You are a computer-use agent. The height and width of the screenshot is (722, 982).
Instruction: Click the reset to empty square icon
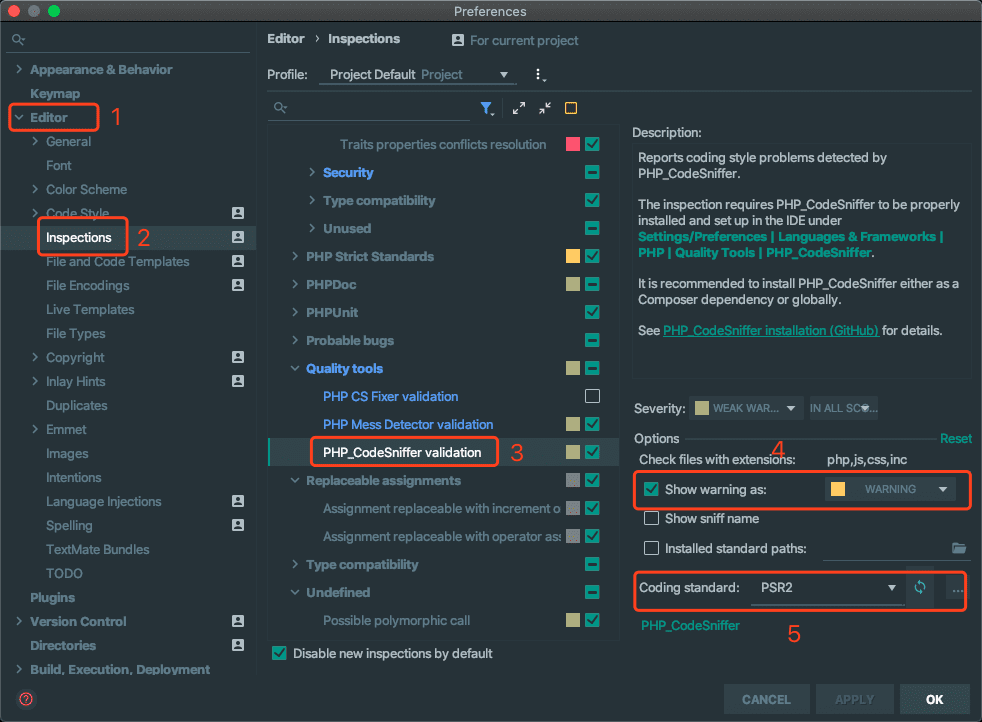coord(571,108)
